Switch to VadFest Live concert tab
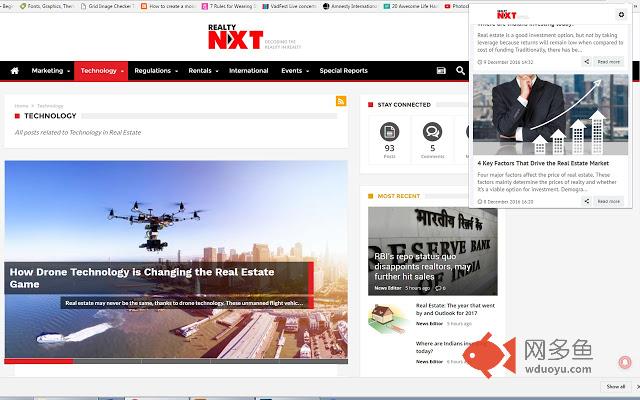Image resolution: width=640 pixels, height=400 pixels. pyautogui.click(x=289, y=6)
